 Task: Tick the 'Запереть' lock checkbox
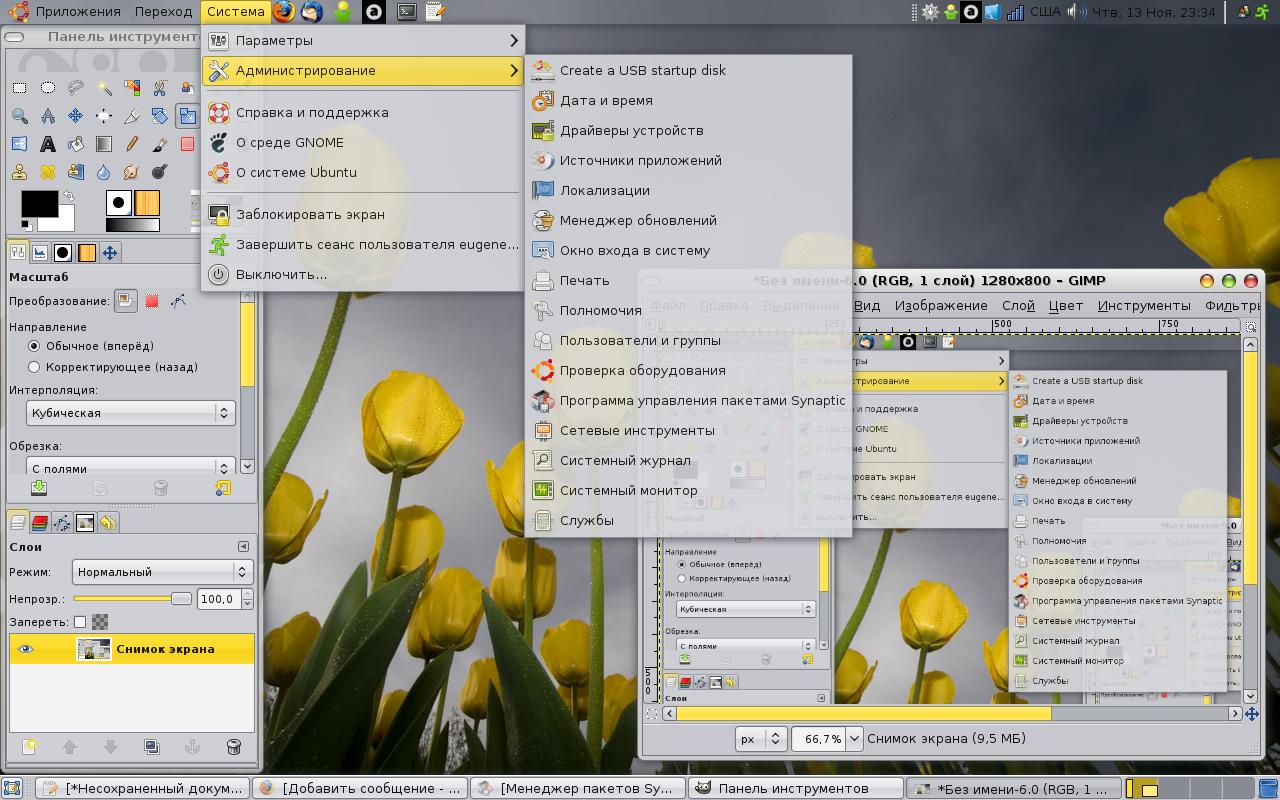80,622
